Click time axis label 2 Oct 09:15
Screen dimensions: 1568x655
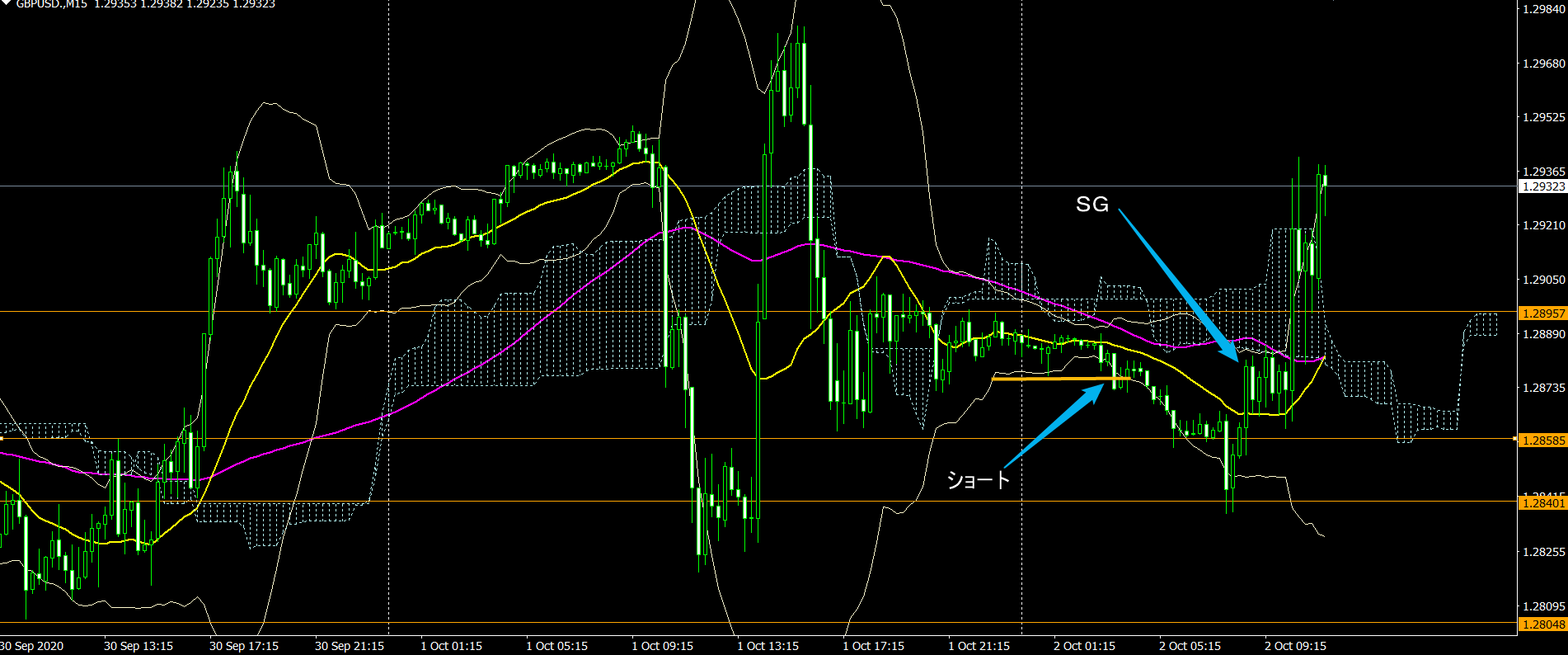pyautogui.click(x=1296, y=646)
